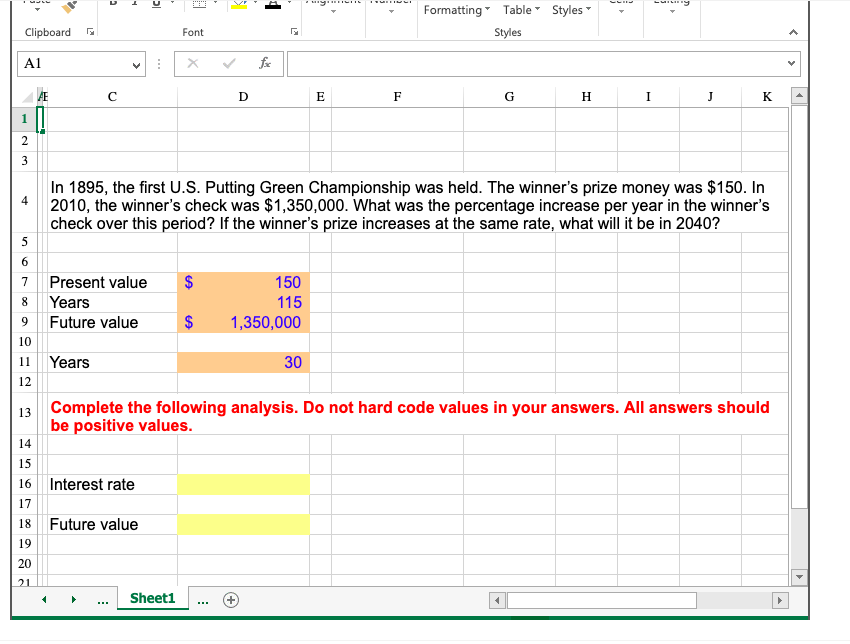
Task: Select the cell showing 1,350,000
Action: [x=243, y=323]
